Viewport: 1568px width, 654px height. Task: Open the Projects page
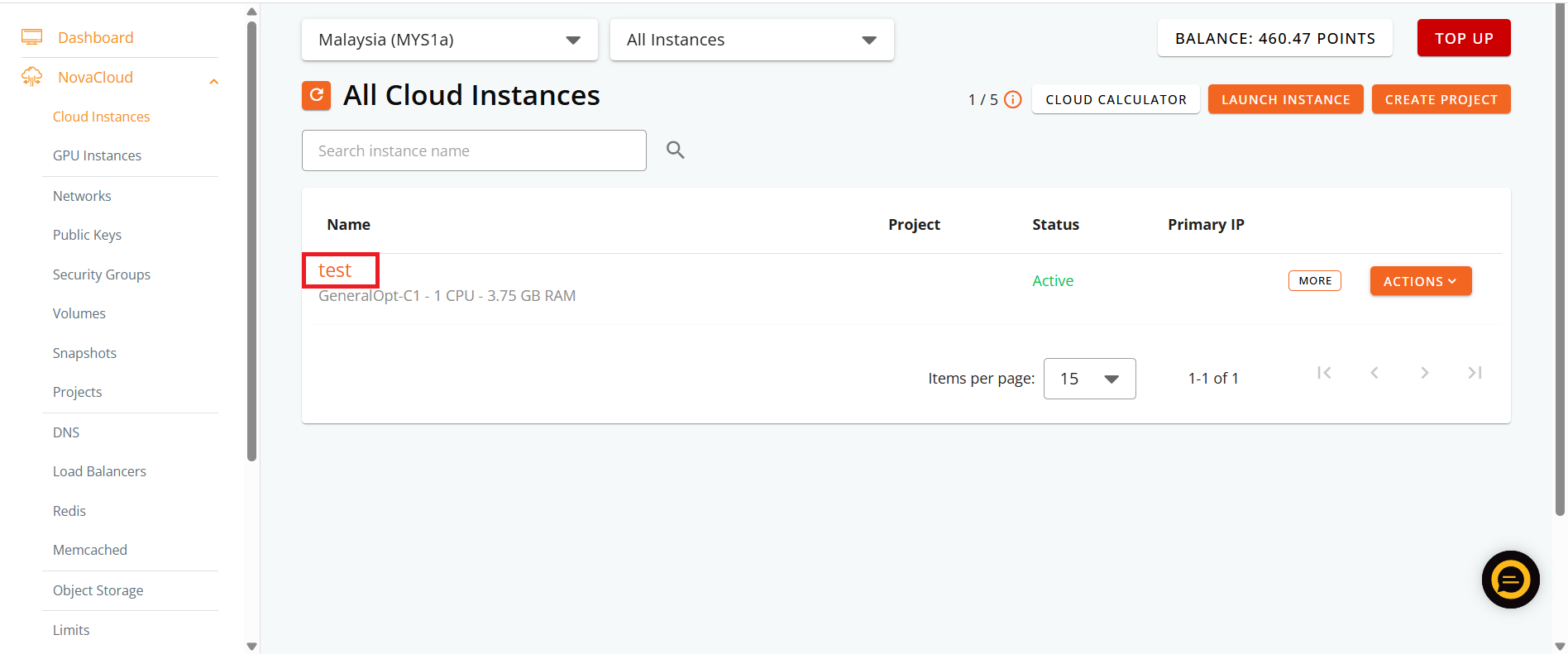point(78,392)
